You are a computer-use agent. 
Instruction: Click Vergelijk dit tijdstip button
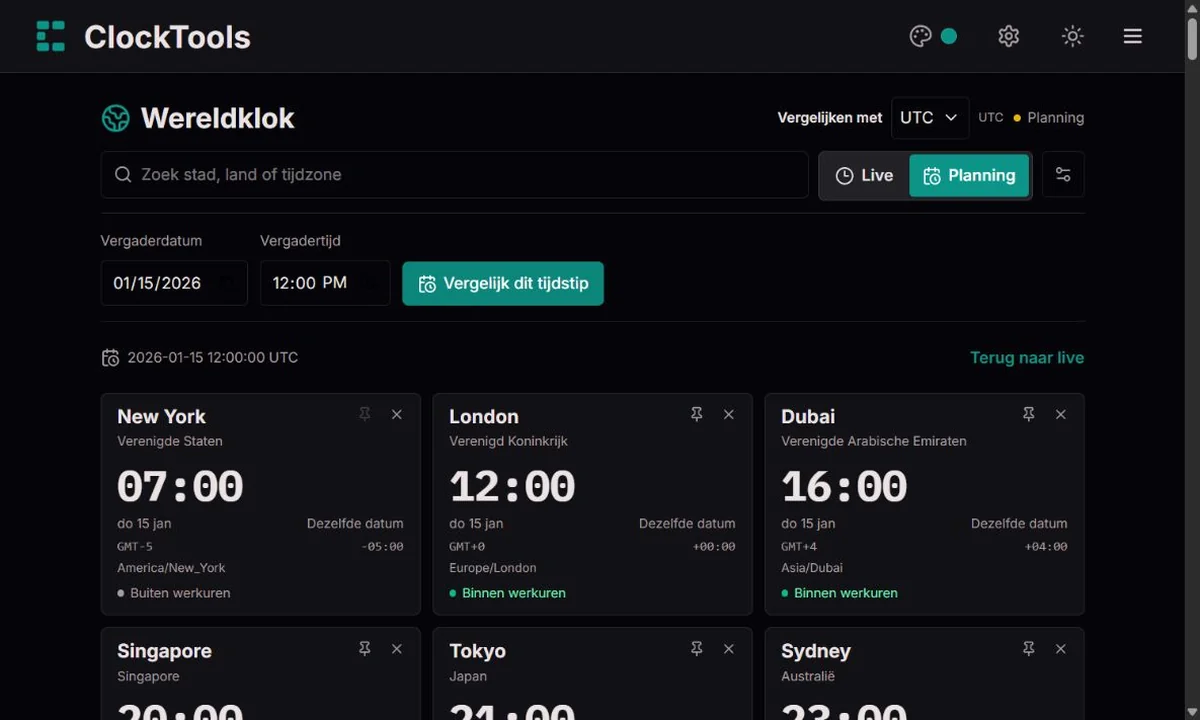503,283
